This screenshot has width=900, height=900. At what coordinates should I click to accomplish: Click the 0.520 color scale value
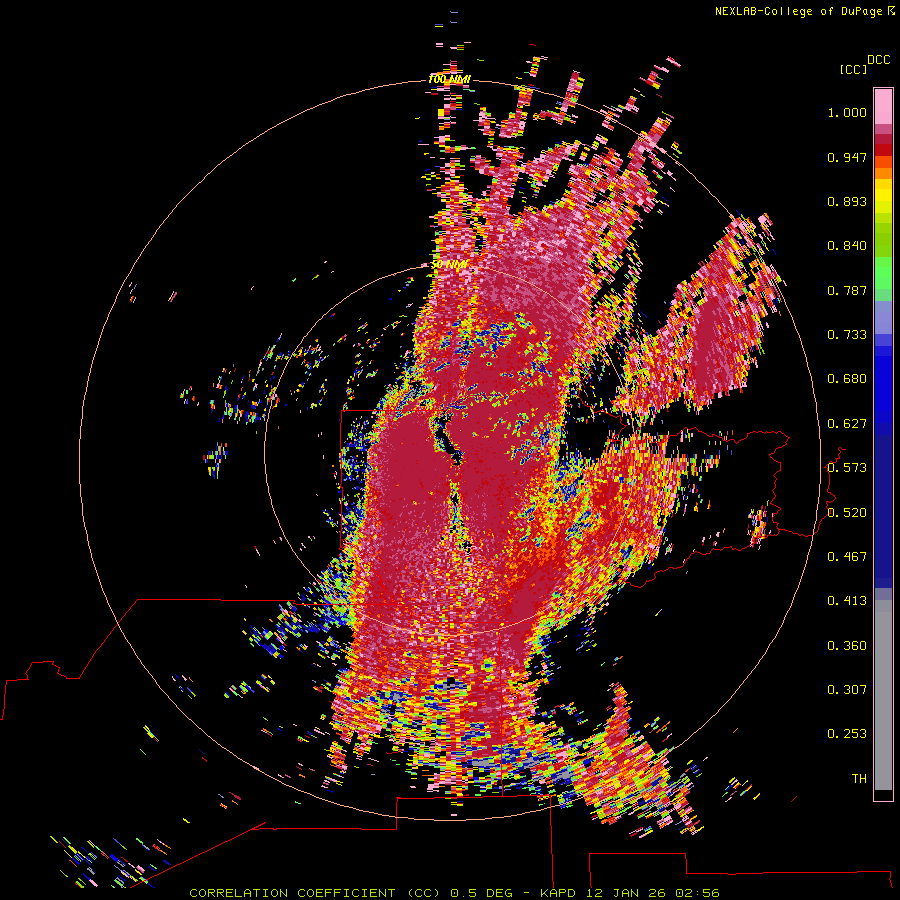847,513
